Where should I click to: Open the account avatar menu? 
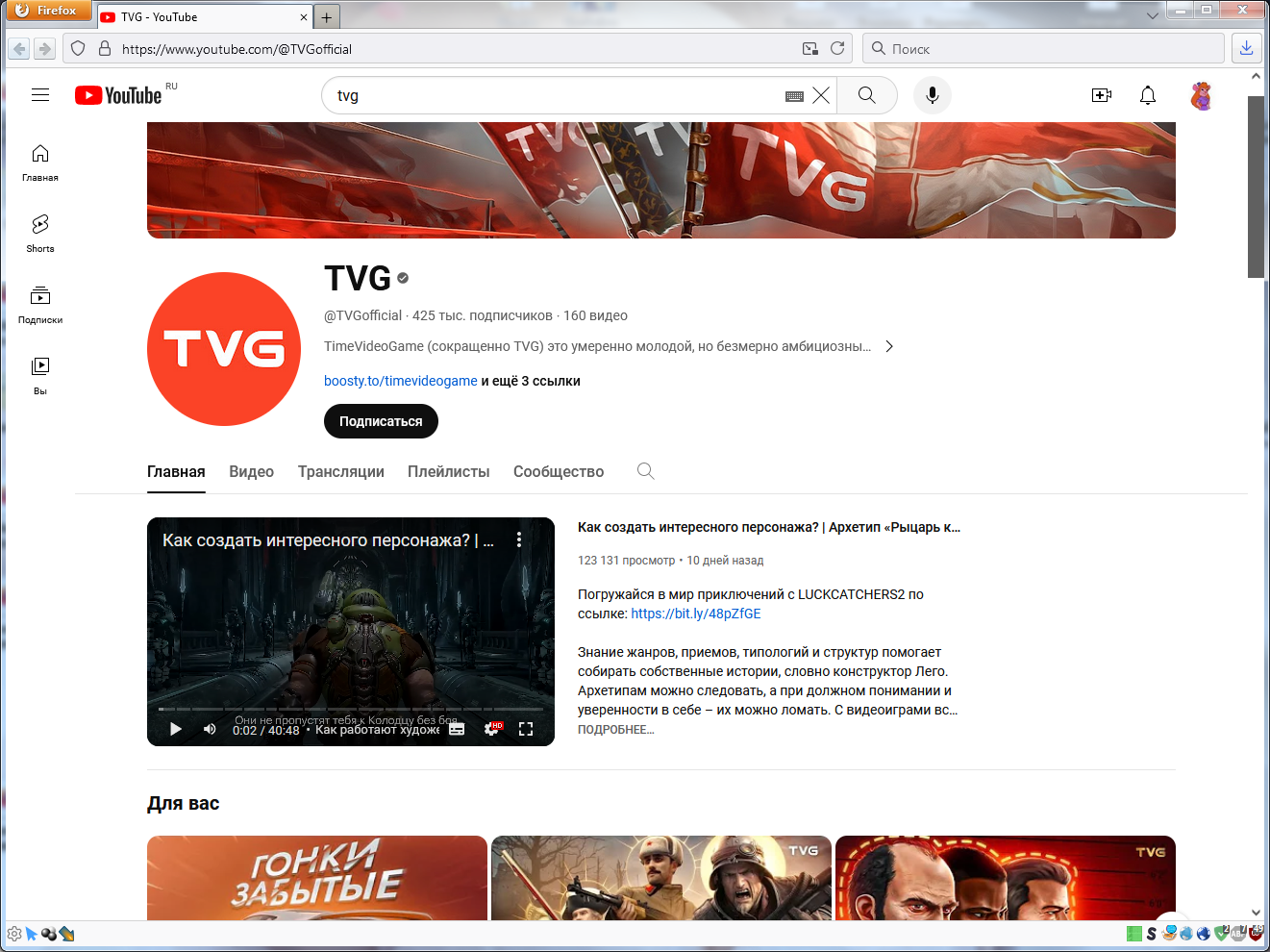click(1202, 95)
